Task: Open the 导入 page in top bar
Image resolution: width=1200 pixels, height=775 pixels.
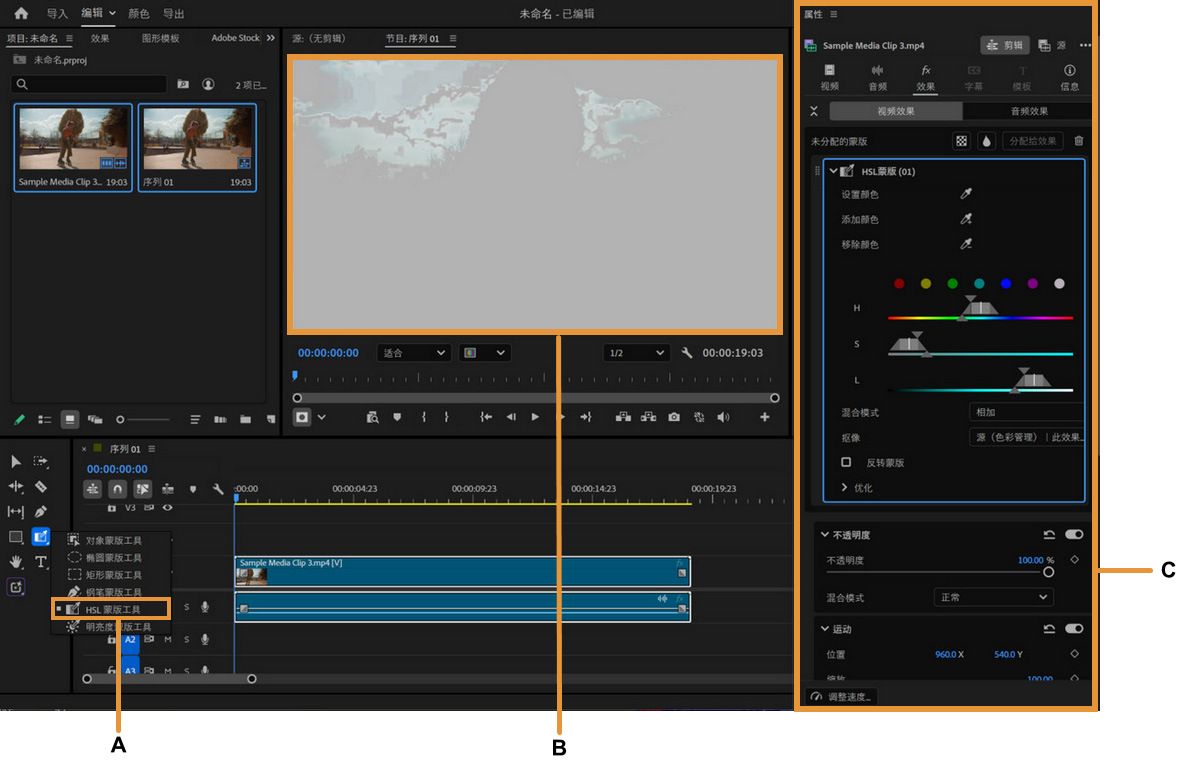Action: [57, 13]
